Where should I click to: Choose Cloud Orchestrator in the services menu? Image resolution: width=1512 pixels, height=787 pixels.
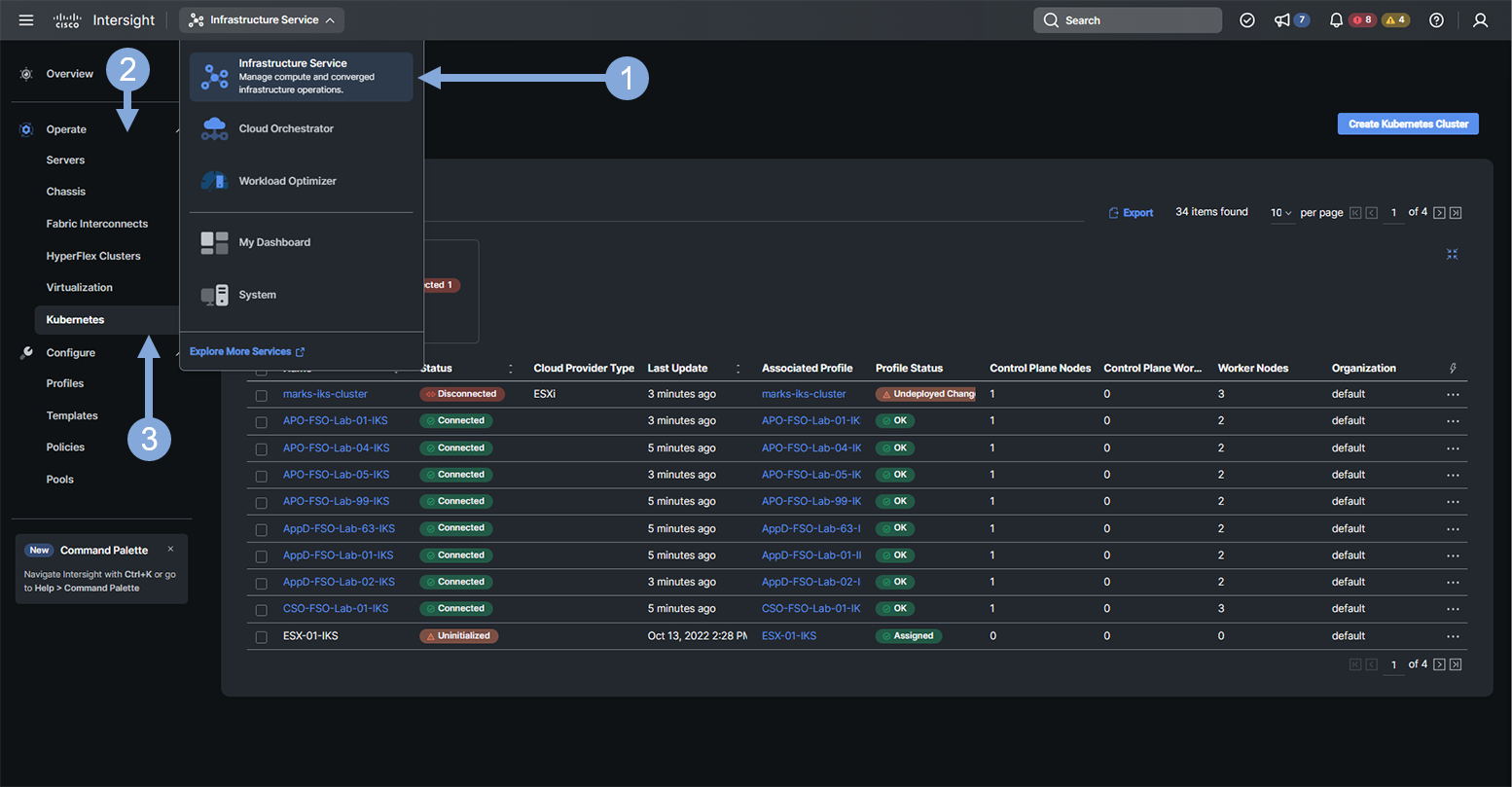point(302,128)
